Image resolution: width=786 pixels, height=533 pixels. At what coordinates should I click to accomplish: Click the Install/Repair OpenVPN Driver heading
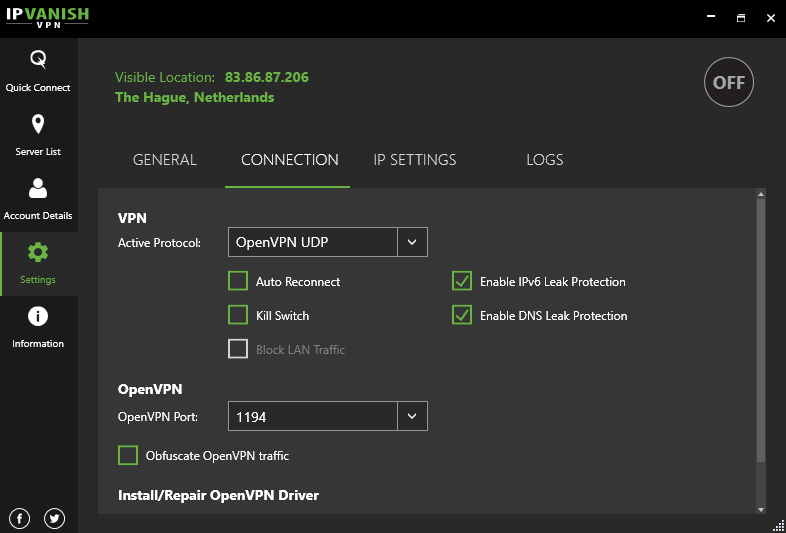[x=219, y=495]
